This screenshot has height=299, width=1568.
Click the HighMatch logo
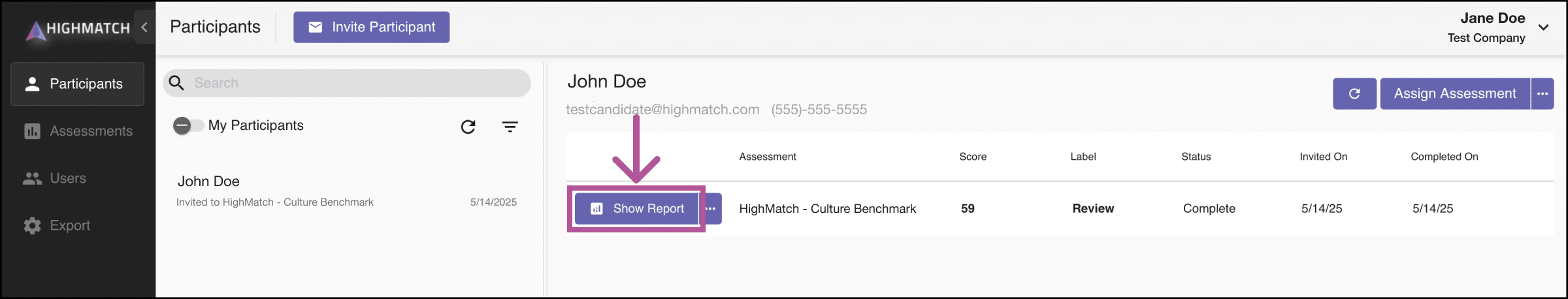[78, 29]
